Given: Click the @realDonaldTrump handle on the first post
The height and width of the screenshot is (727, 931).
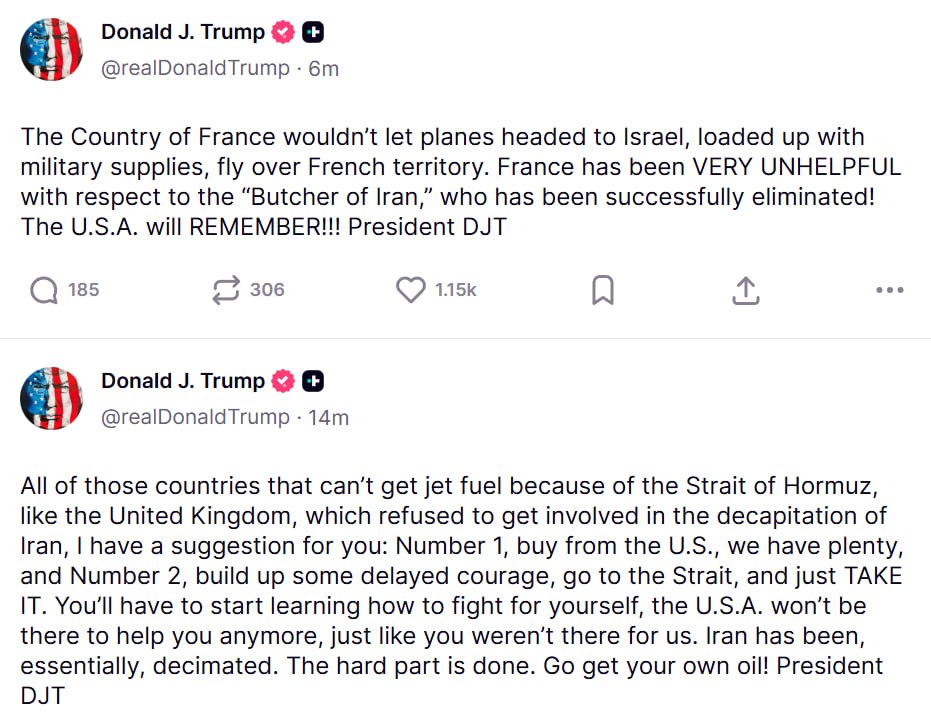Looking at the screenshot, I should (195, 68).
